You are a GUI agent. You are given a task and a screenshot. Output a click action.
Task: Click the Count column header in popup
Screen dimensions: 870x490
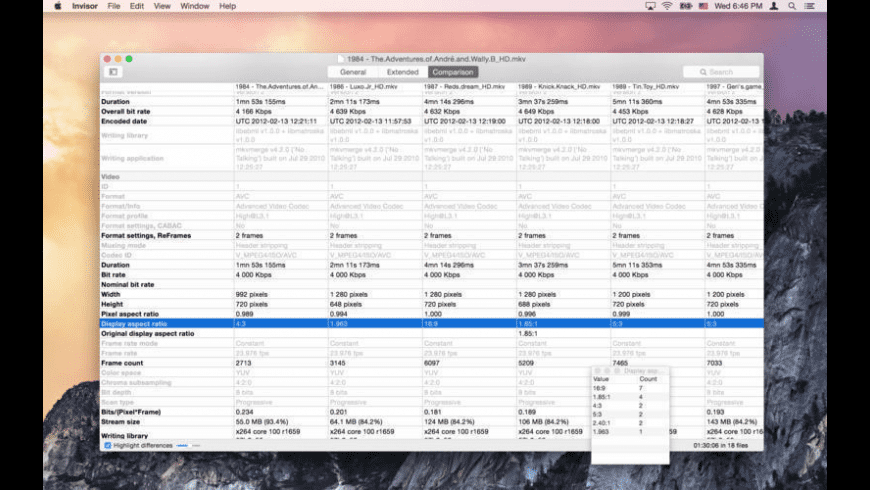[648, 379]
